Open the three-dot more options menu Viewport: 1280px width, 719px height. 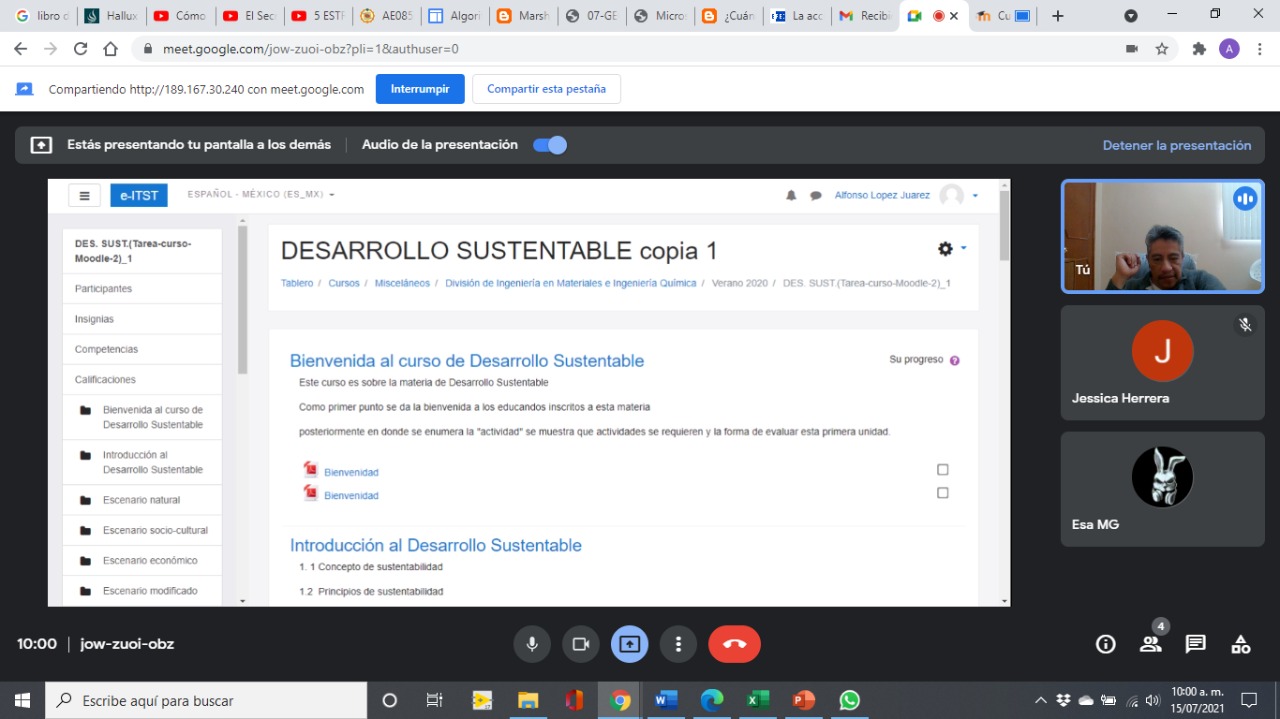[678, 644]
